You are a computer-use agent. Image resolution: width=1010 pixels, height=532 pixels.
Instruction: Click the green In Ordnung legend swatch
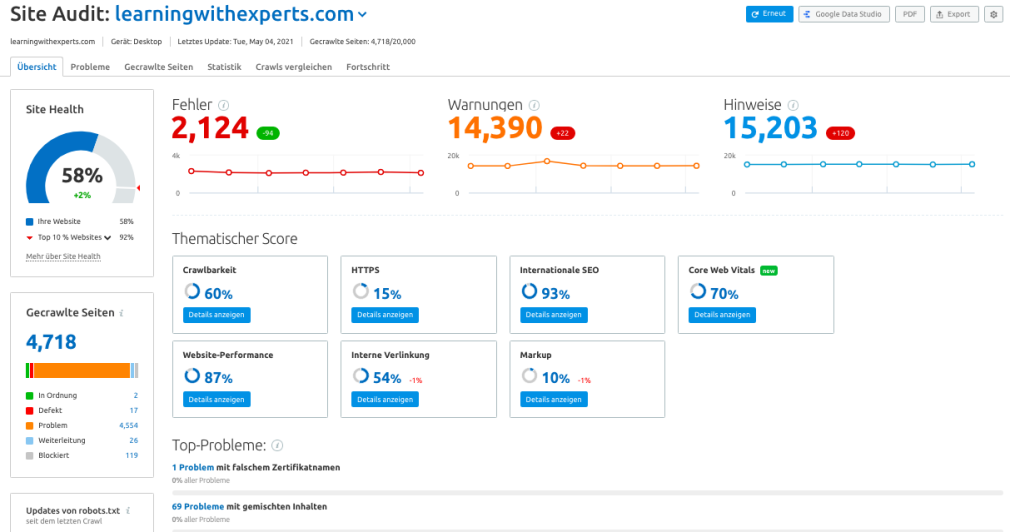point(30,395)
